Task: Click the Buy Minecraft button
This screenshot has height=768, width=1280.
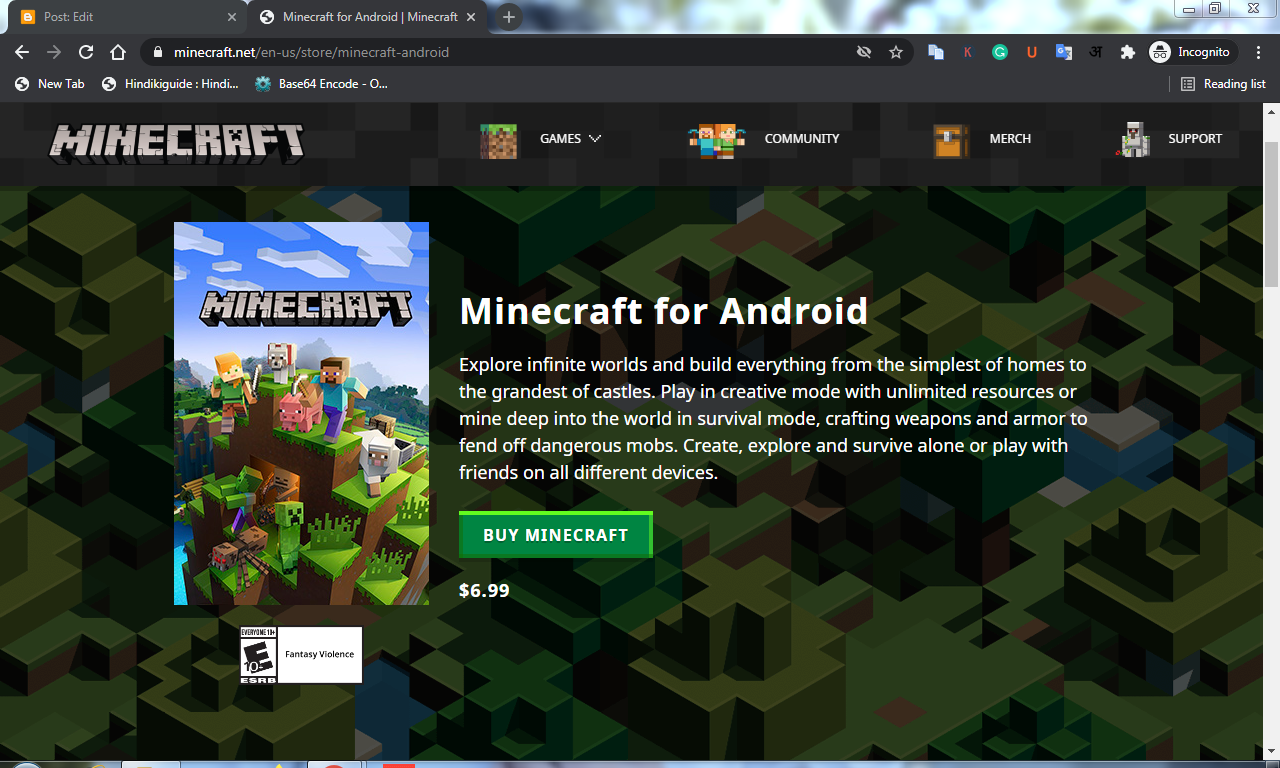Action: (x=555, y=535)
